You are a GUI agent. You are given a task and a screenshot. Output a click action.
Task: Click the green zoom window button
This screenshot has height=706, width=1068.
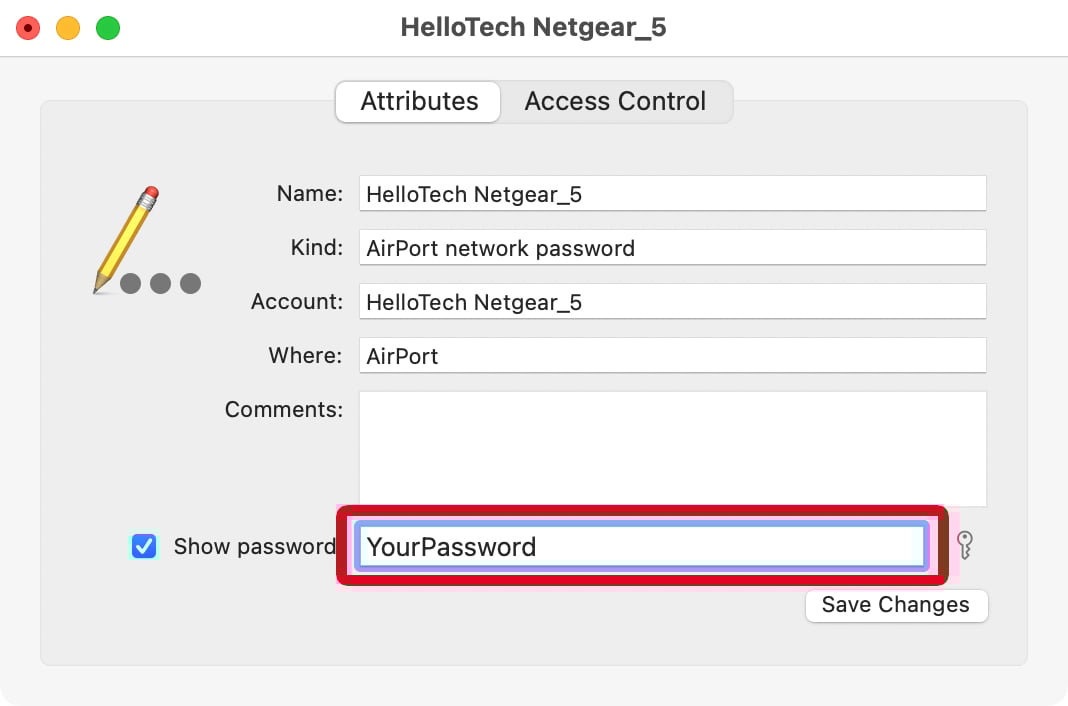click(107, 28)
